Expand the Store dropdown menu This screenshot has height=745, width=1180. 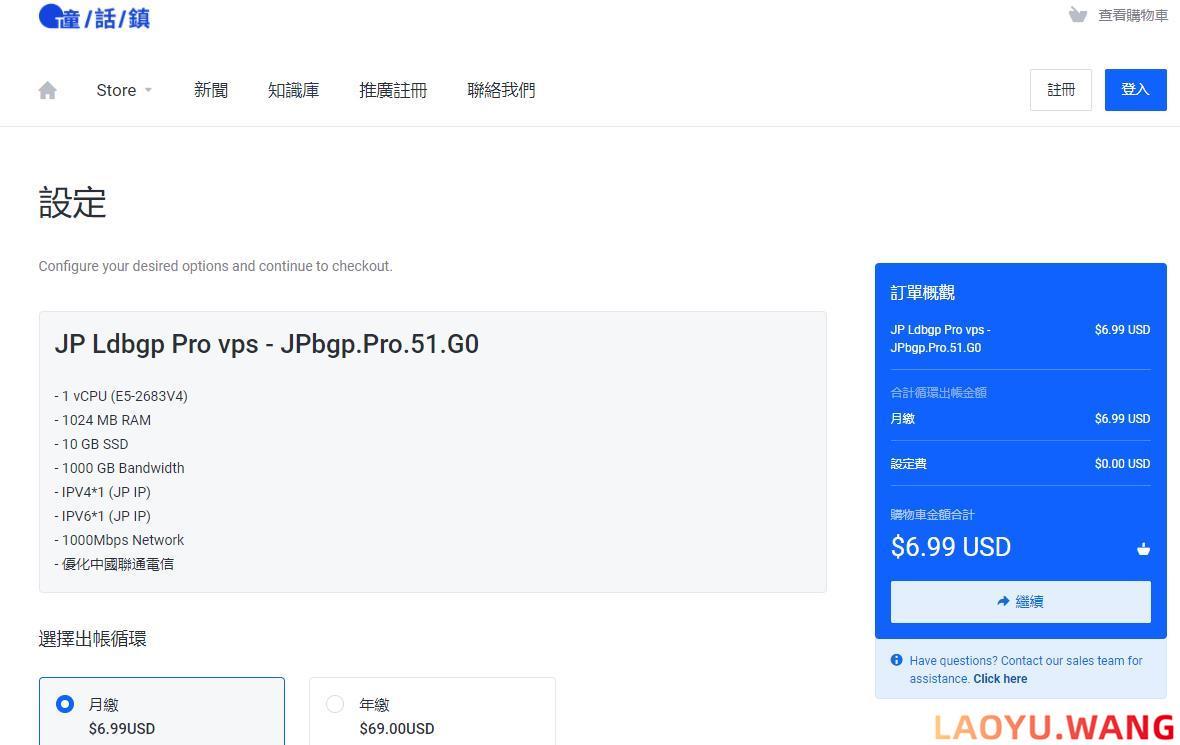coord(124,90)
